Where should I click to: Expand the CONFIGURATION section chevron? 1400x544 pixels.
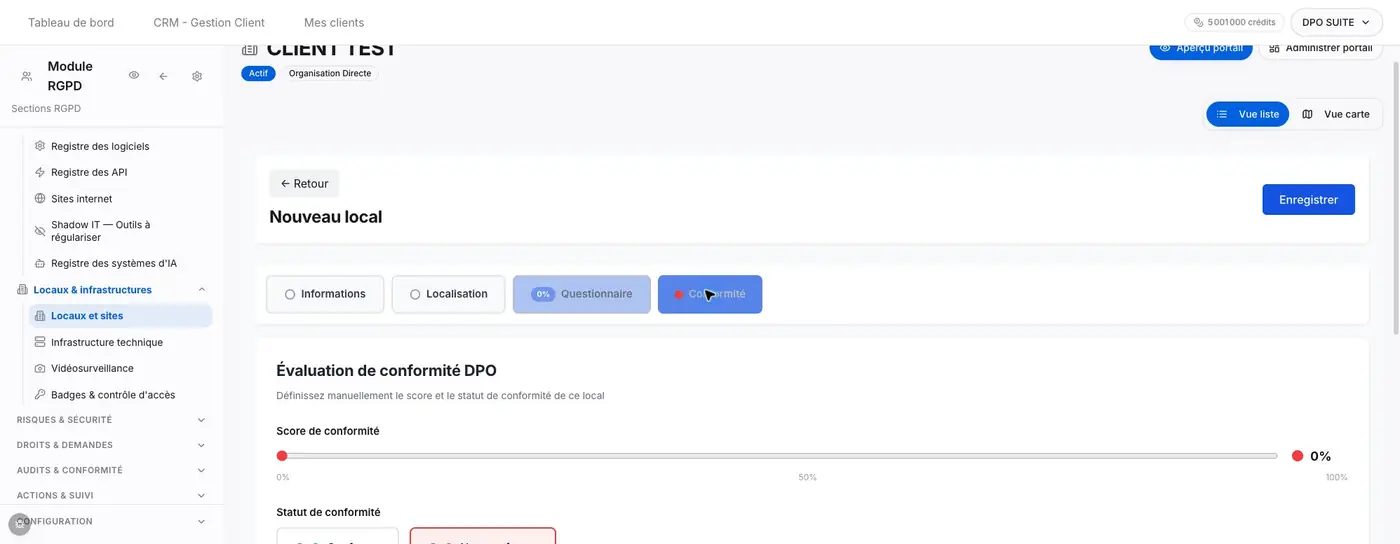tap(201, 521)
